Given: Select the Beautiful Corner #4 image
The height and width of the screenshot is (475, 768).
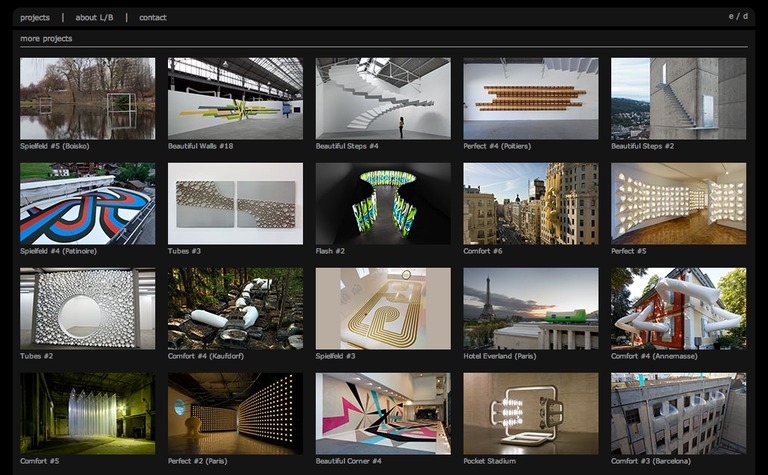Looking at the screenshot, I should (383, 414).
